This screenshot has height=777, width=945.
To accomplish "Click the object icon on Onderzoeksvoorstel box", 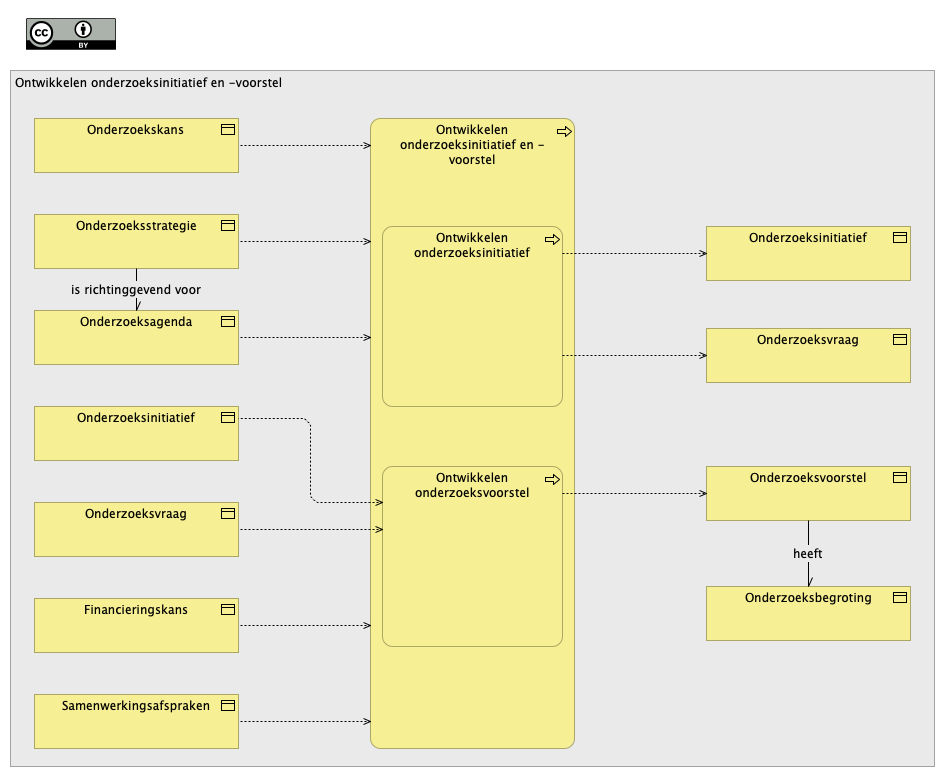I will 900,477.
